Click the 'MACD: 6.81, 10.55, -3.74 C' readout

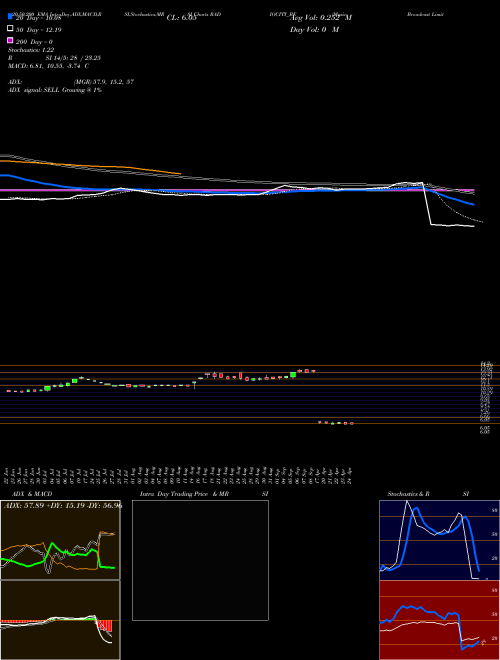pos(48,66)
